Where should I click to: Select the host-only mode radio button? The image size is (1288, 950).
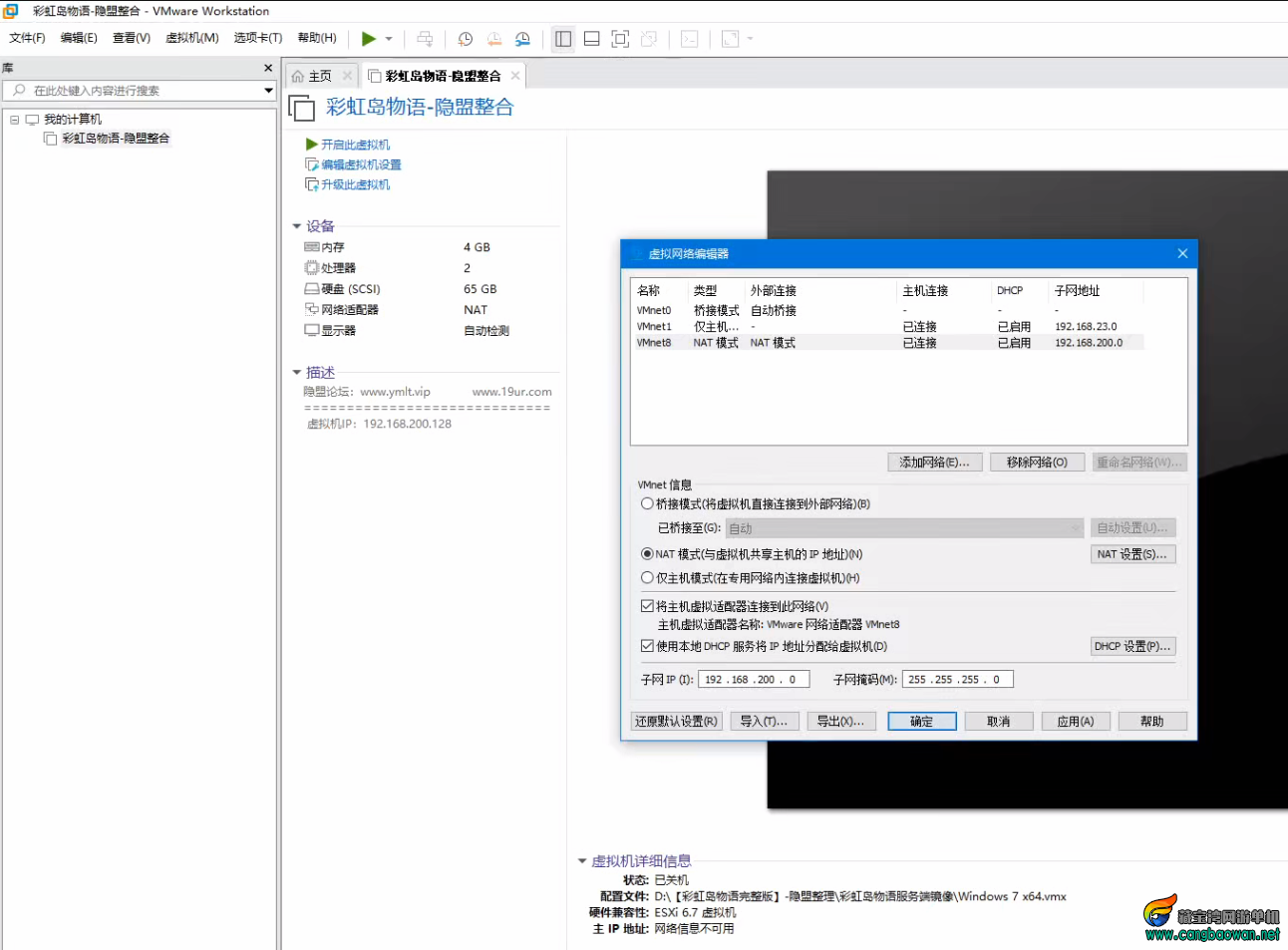647,577
